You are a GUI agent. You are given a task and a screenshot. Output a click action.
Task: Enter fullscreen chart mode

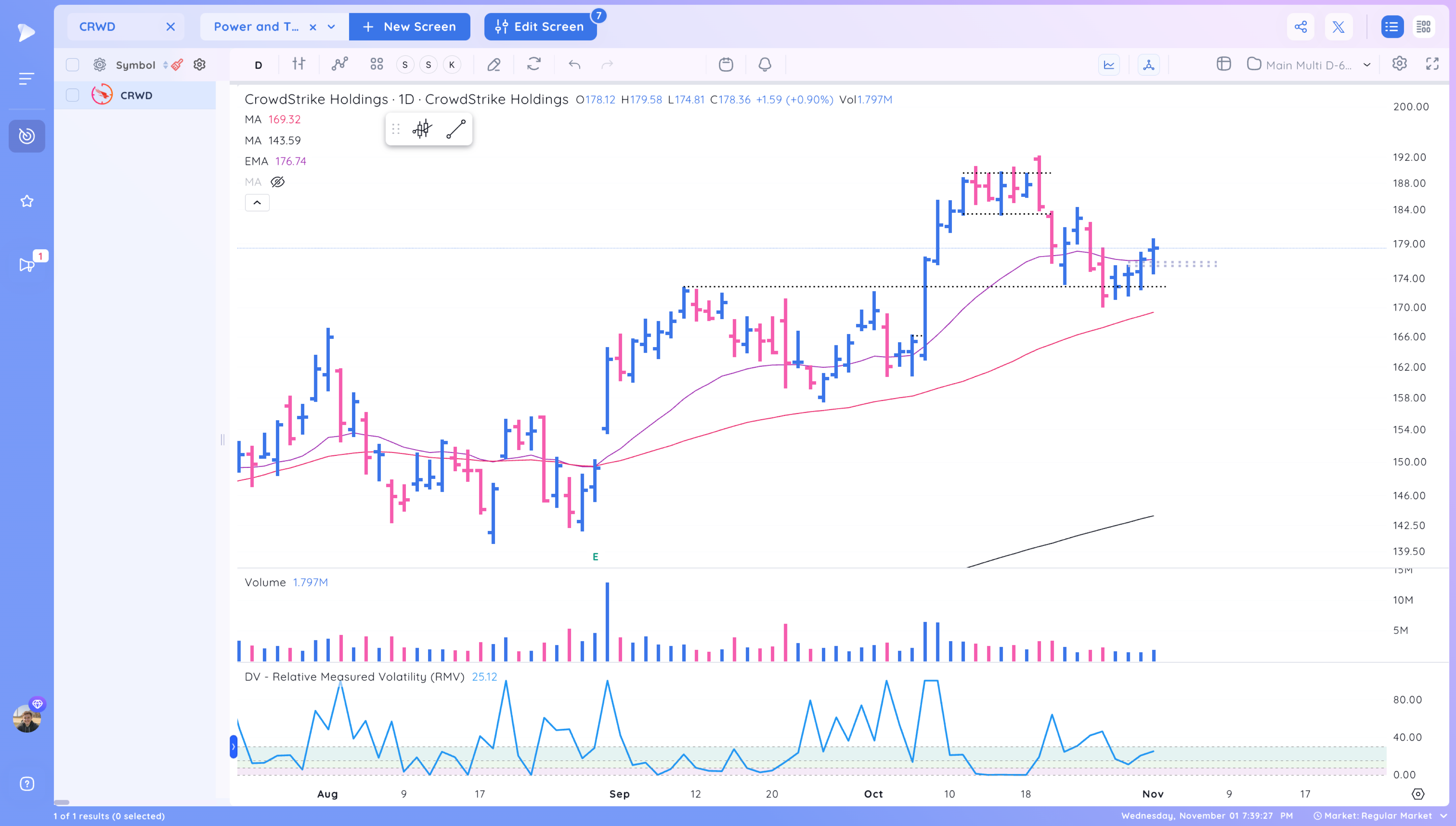click(1432, 64)
